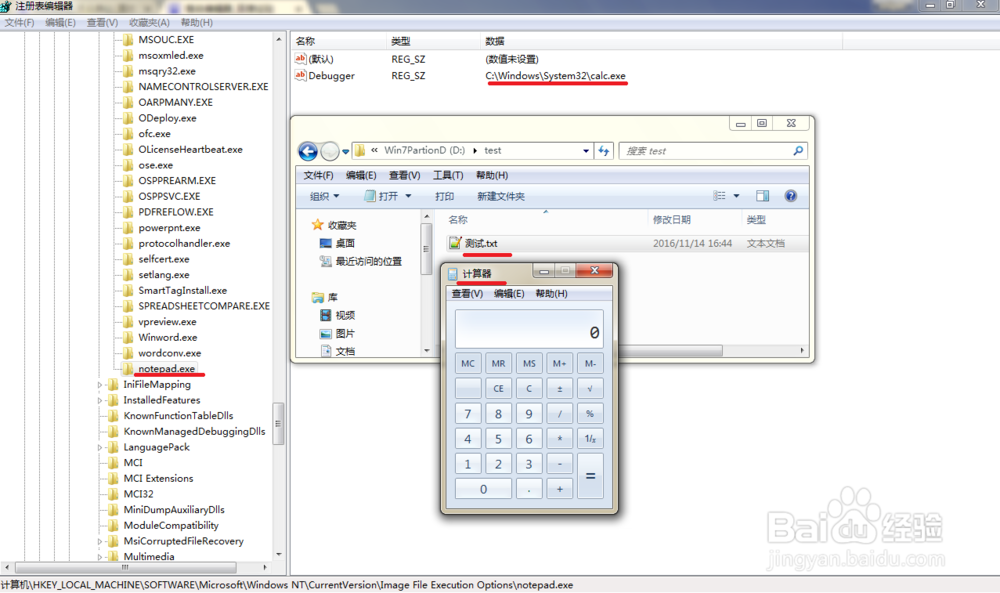This screenshot has height=593, width=1000.
Task: Select the notepad.exe folder icon in tree
Action: (x=128, y=369)
